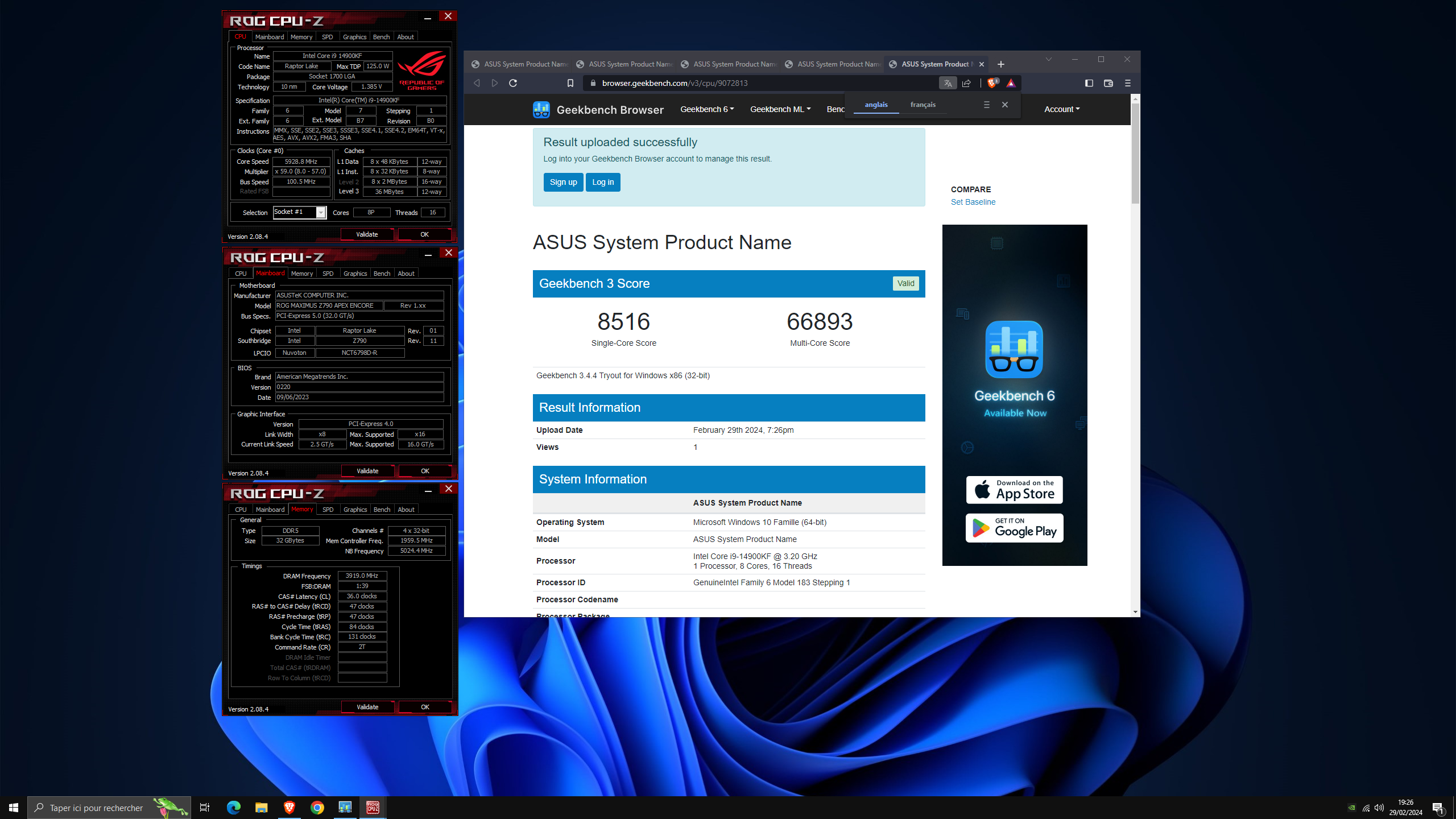Click the page vertical scrollbar thumb
Viewport: 1456px width, 819px height.
pos(1135,154)
